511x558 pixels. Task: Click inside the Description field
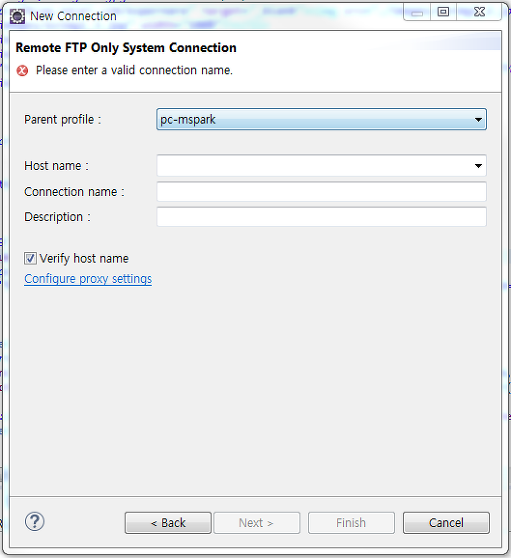click(321, 217)
